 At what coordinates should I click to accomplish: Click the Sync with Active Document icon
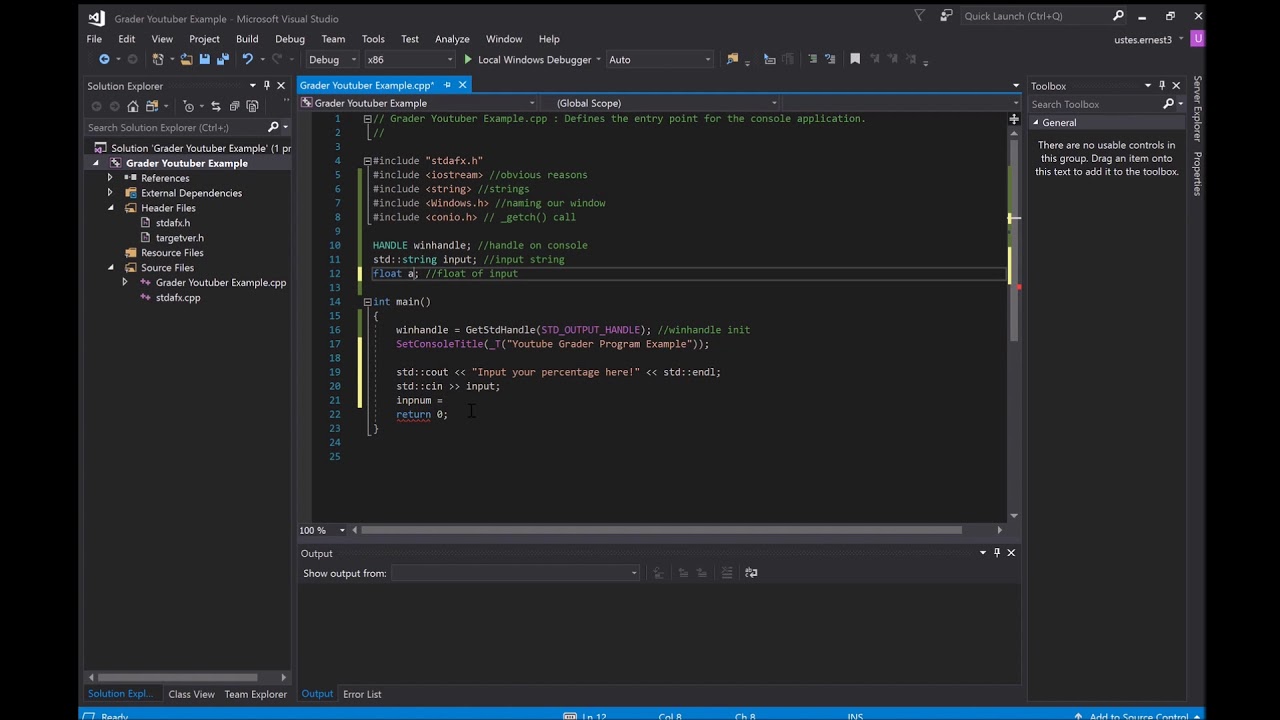click(215, 106)
